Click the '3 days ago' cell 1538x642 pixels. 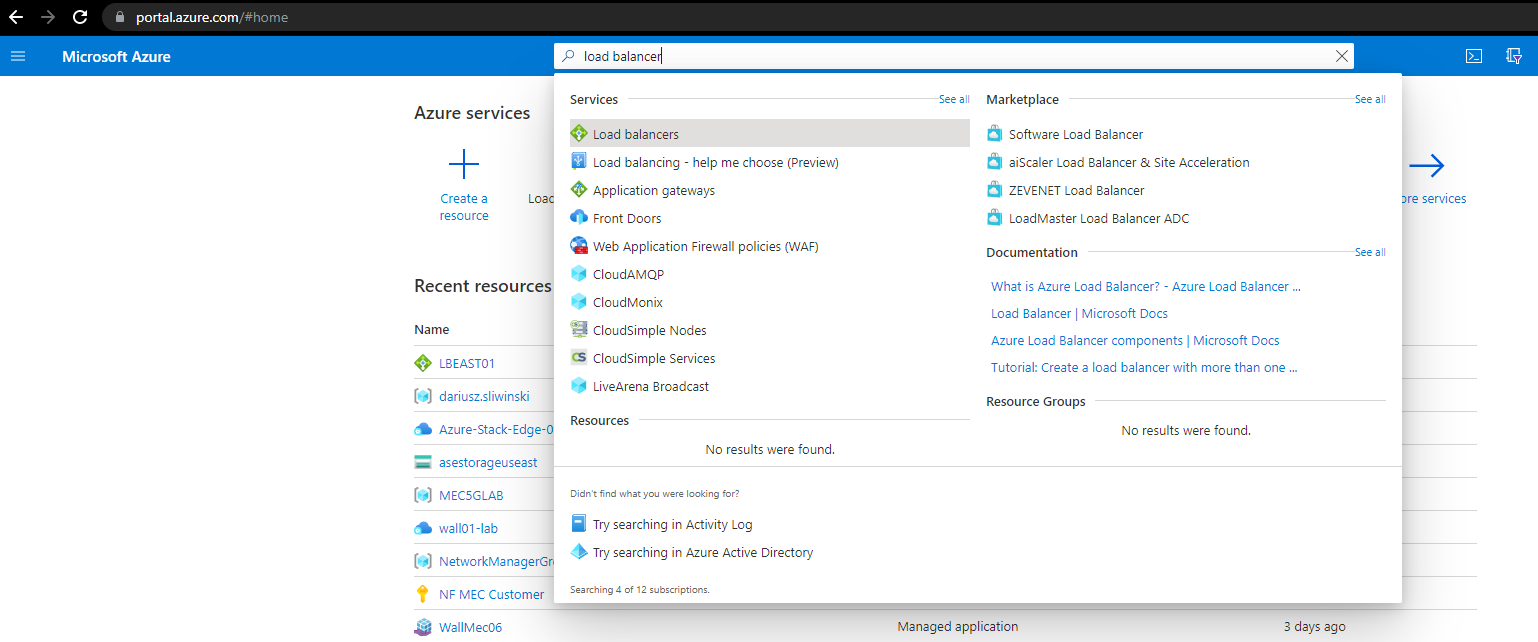(1315, 627)
